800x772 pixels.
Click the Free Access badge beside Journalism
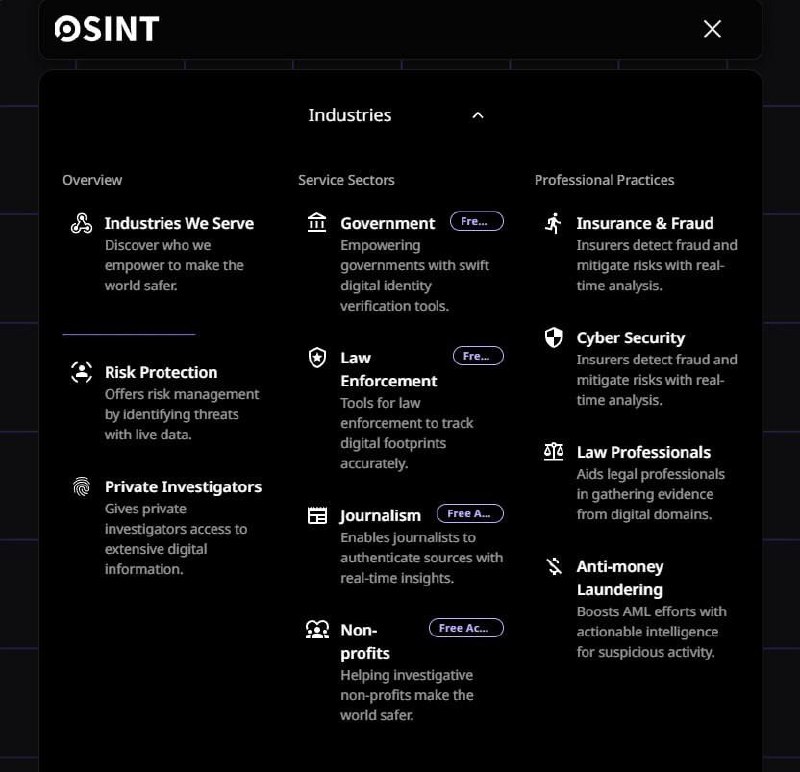(470, 513)
